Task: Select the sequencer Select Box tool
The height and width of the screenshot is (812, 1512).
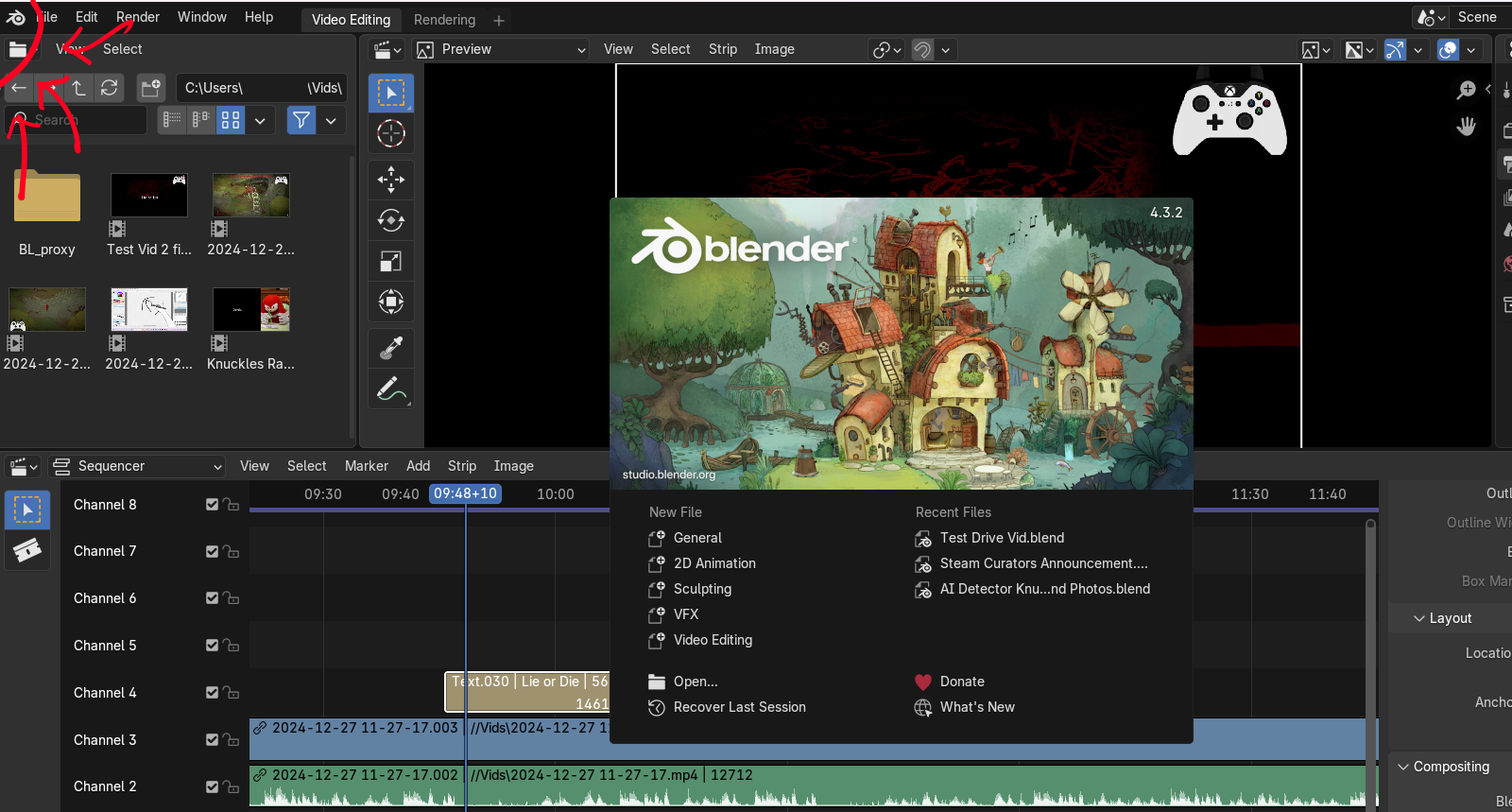Action: click(x=27, y=510)
